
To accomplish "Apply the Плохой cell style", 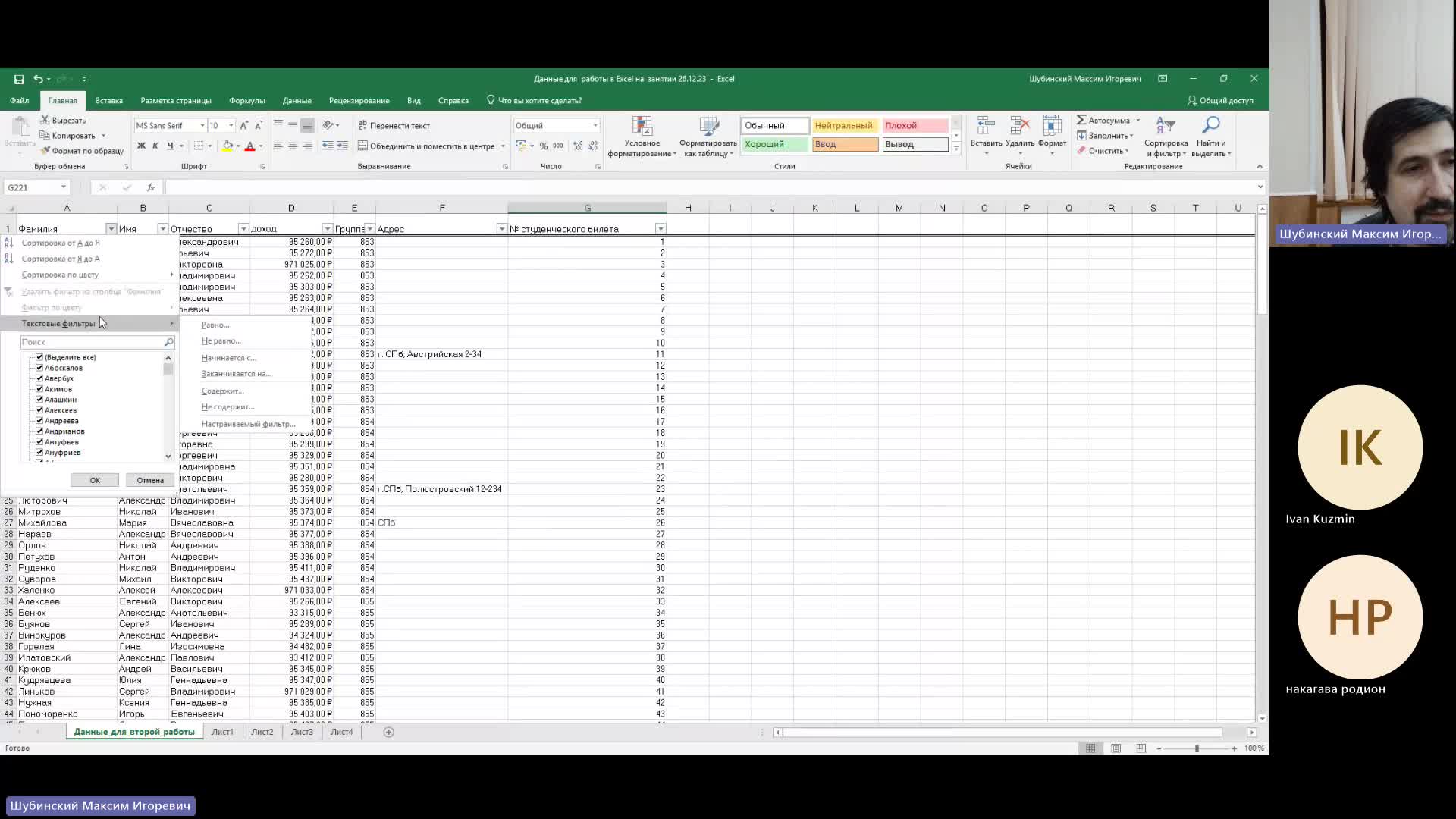I will click(915, 126).
